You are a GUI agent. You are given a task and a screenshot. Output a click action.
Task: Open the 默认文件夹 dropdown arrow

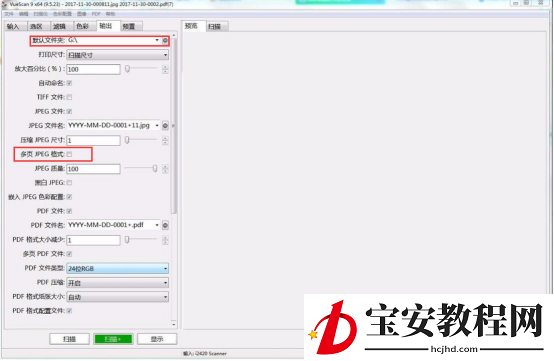pos(157,40)
